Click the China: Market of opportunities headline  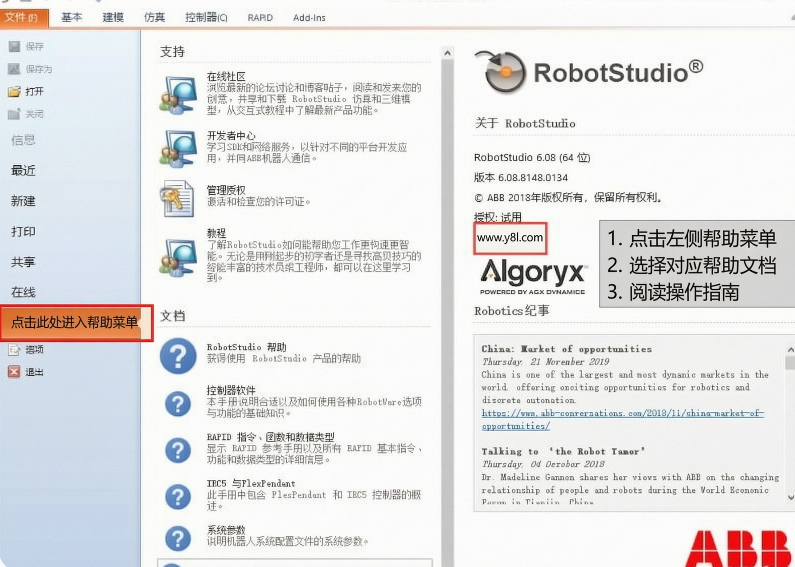[x=566, y=349]
